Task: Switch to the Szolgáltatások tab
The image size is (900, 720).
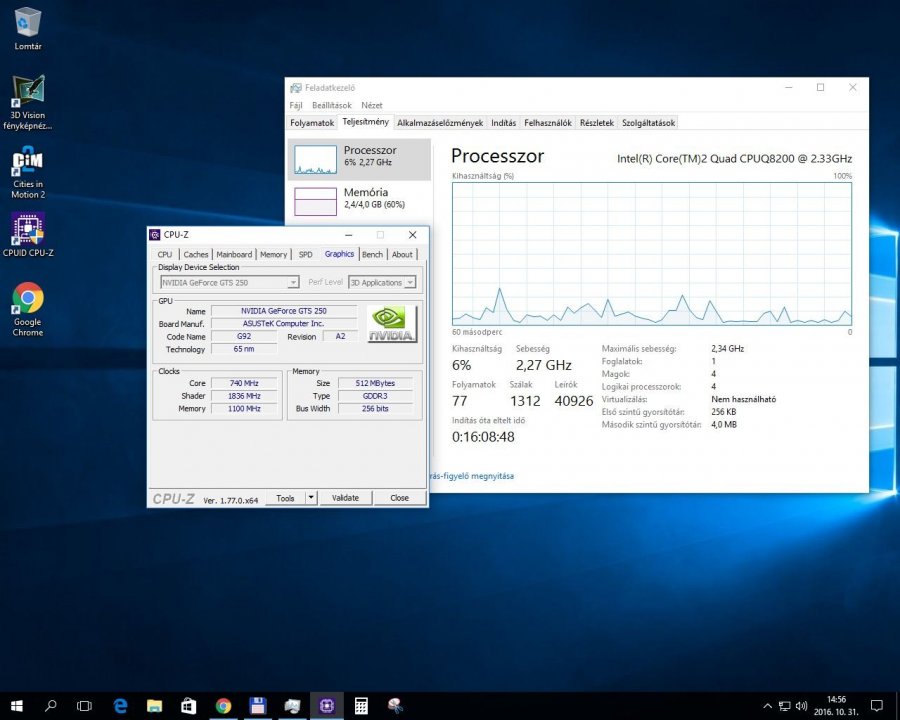Action: tap(648, 123)
